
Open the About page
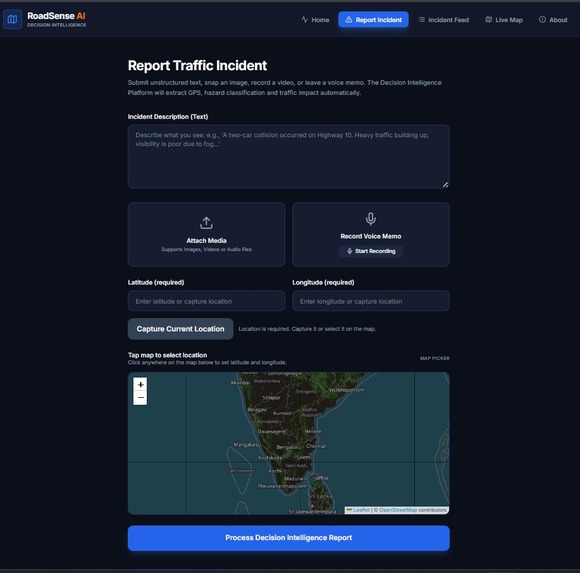point(553,20)
